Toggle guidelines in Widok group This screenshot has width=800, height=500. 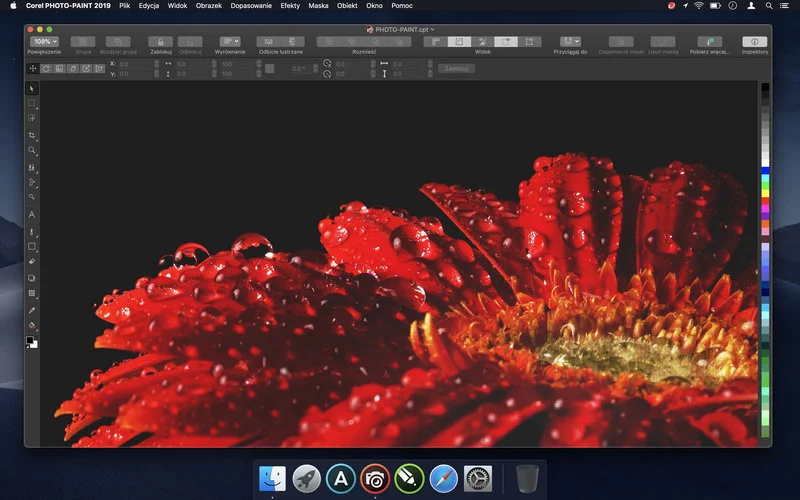[x=483, y=41]
